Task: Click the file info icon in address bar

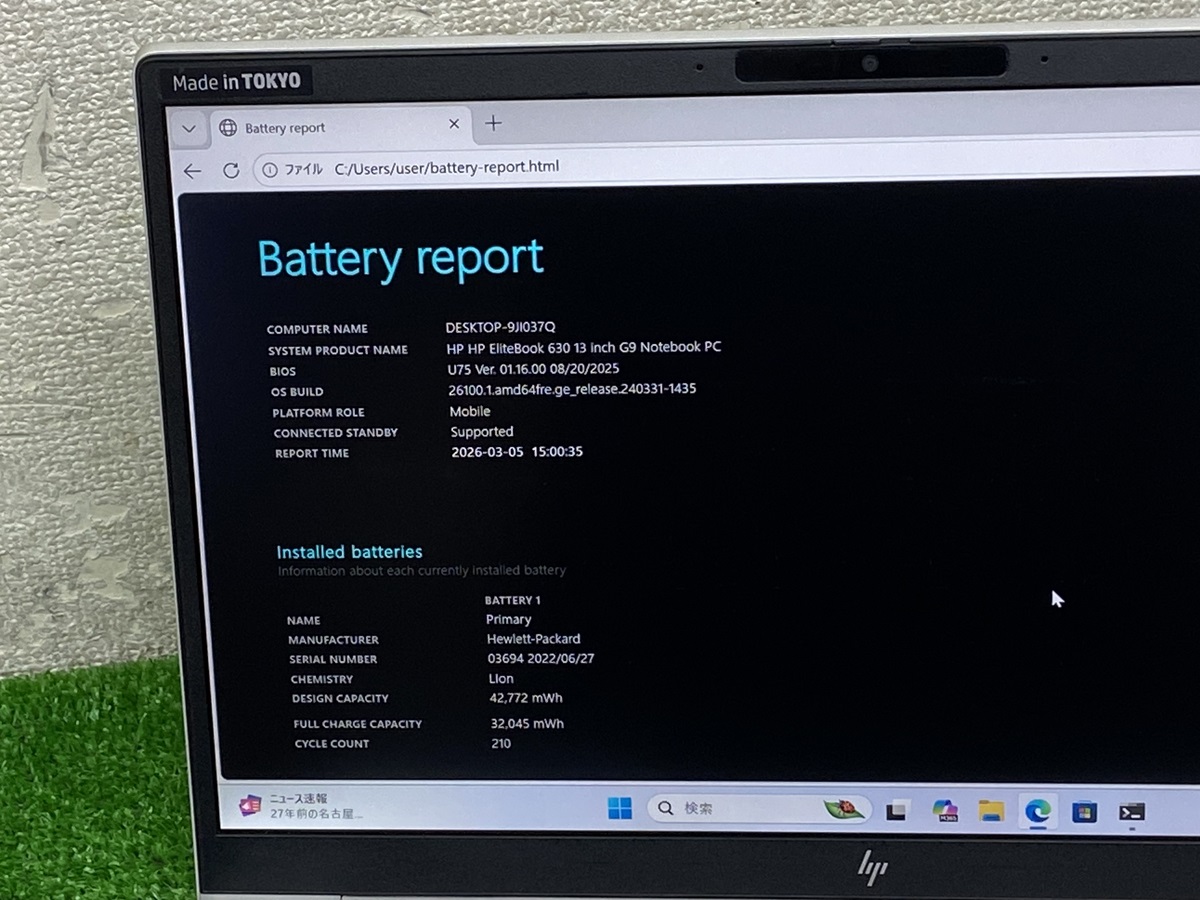Action: (269, 170)
